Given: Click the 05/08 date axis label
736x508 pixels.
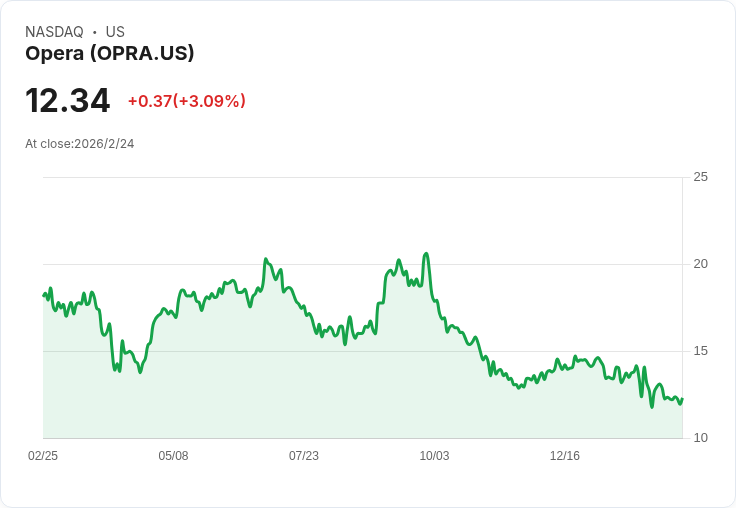Looking at the screenshot, I should 173,455.
